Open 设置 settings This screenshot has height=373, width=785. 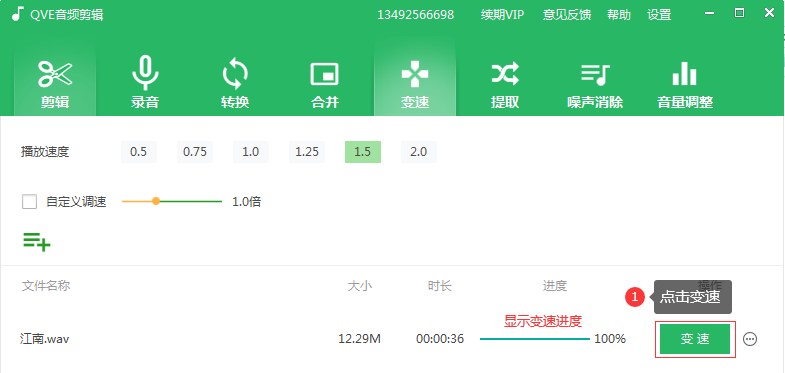coord(659,15)
